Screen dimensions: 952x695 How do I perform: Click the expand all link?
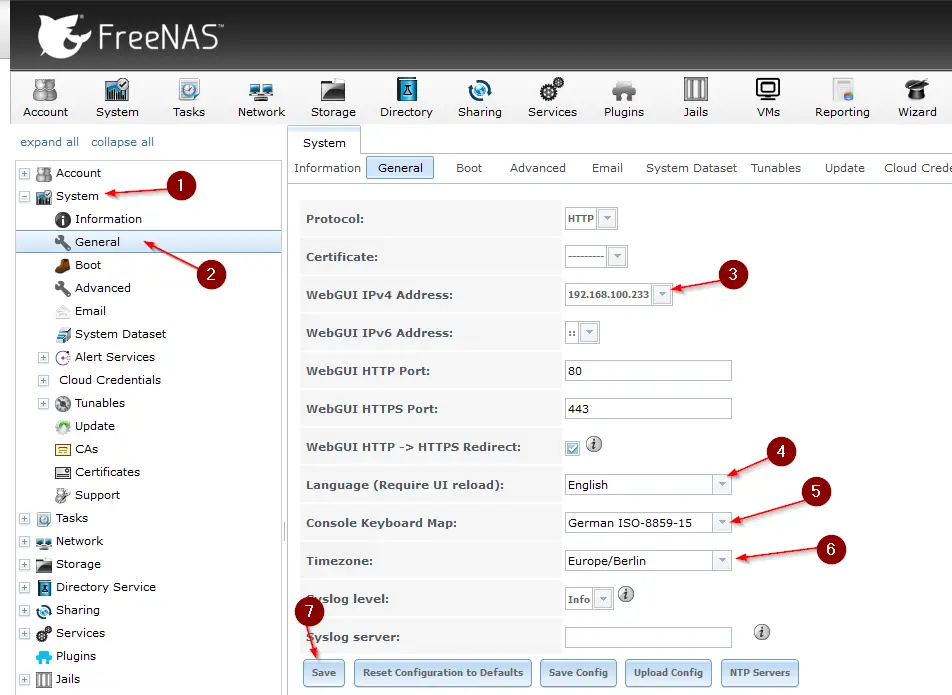tap(49, 142)
